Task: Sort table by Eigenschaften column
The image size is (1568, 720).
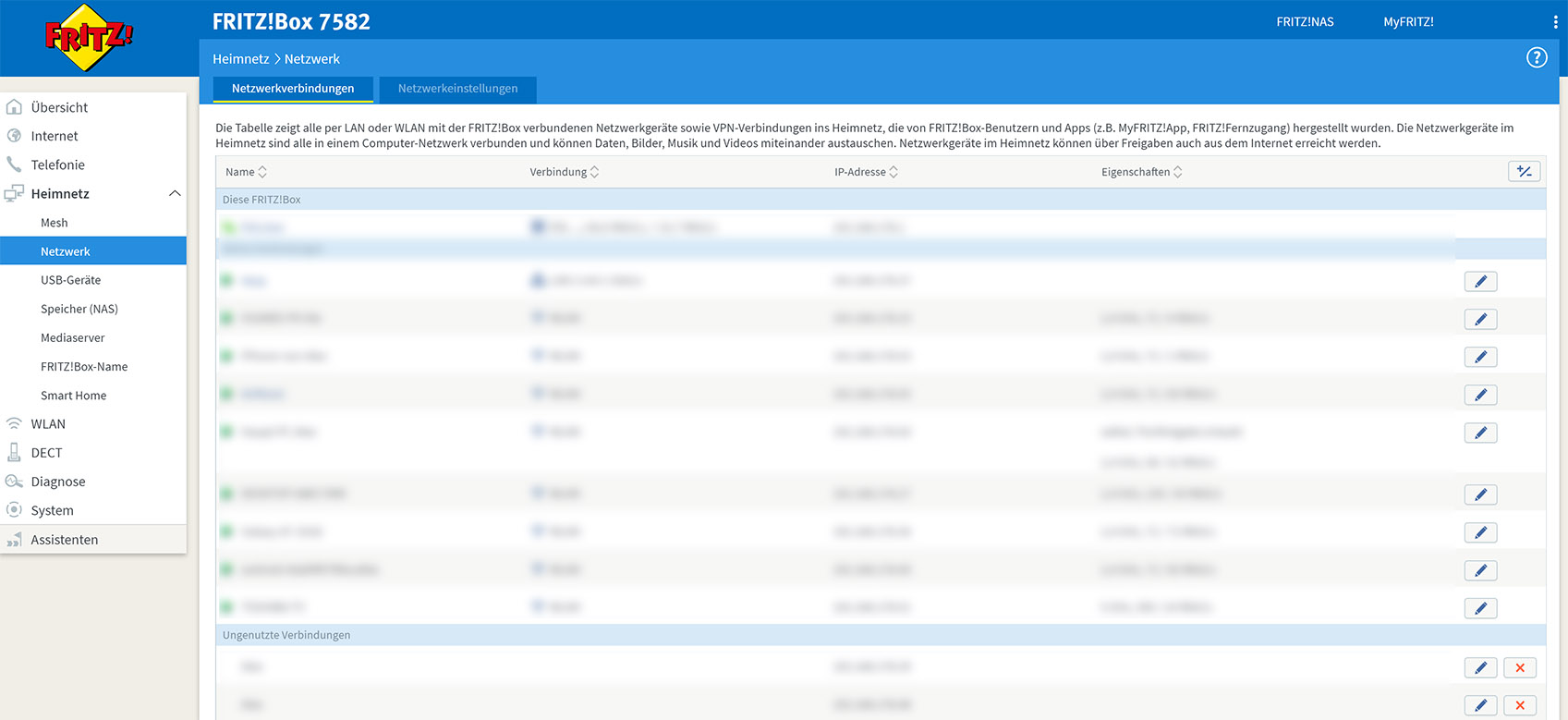Action: point(1142,172)
